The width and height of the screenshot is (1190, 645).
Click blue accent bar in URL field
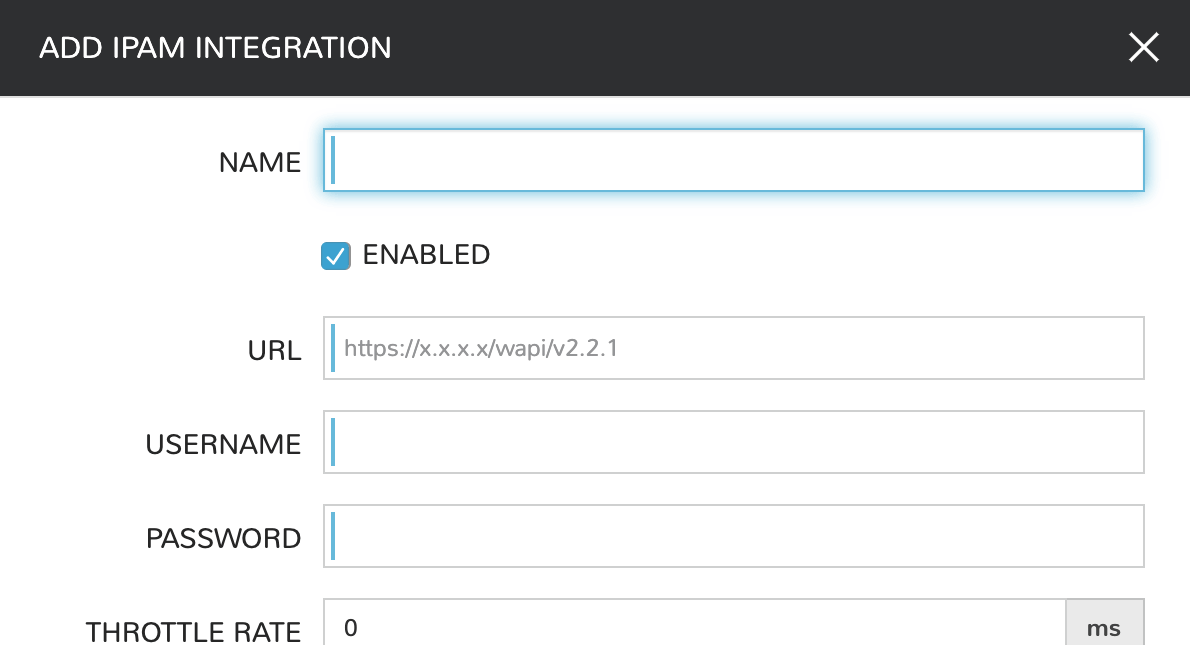click(x=333, y=348)
